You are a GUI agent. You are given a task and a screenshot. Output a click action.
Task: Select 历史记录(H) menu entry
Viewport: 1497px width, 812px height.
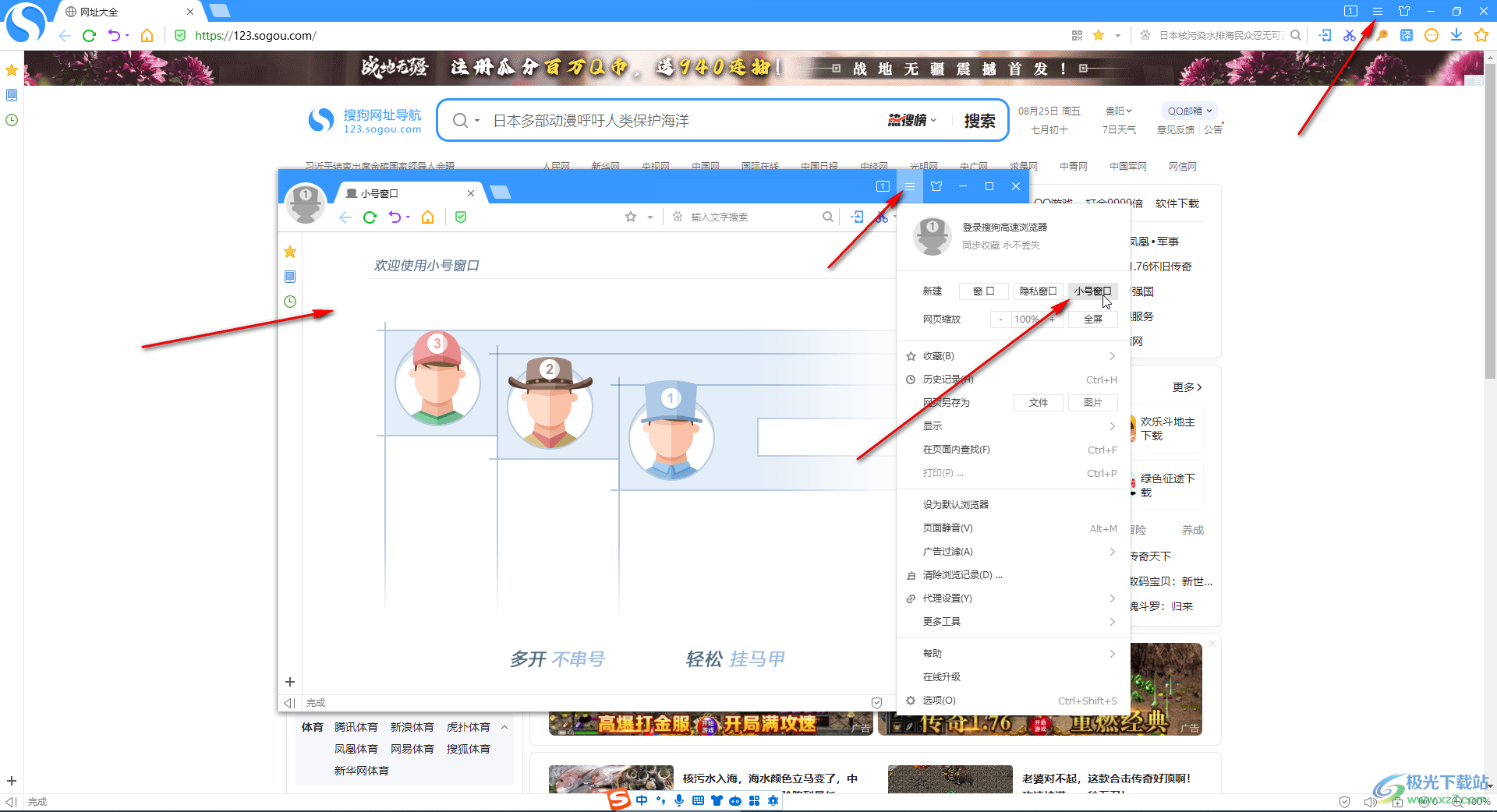[x=1014, y=380]
